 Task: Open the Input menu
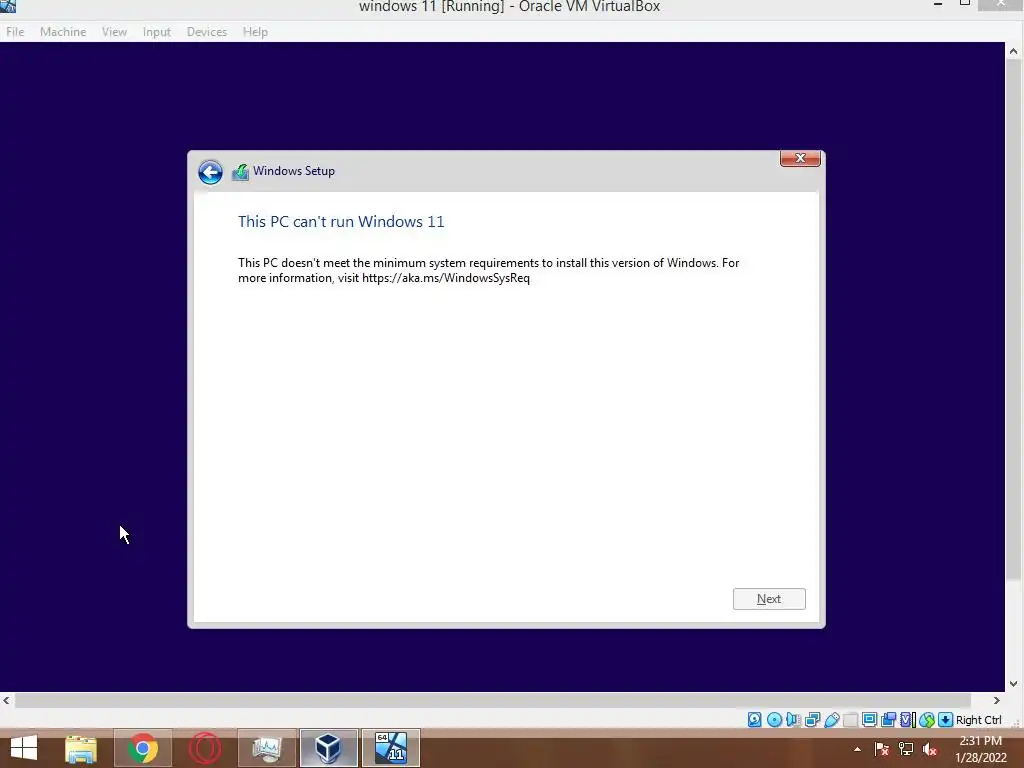pos(157,31)
